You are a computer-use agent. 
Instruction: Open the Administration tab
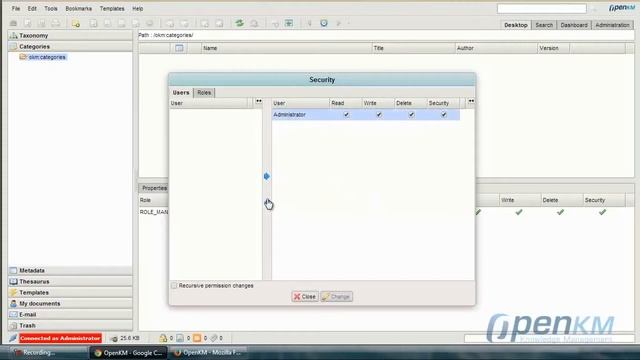(x=612, y=25)
